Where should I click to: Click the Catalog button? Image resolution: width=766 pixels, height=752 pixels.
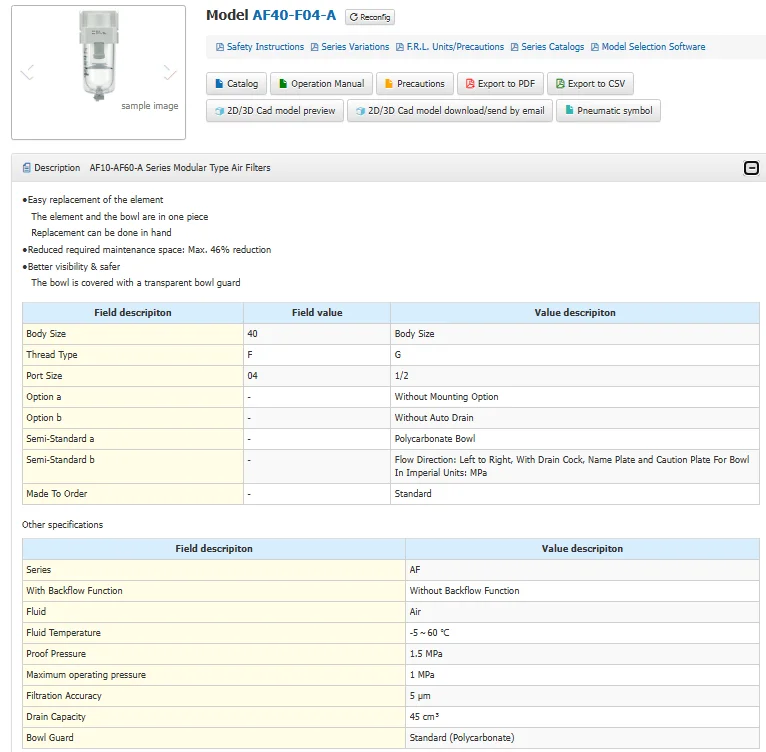(236, 84)
